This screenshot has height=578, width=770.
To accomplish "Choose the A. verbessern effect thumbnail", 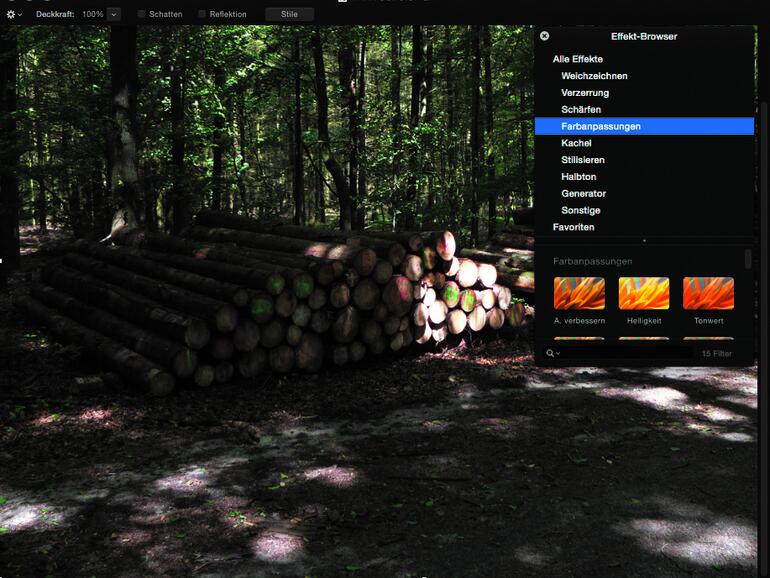I will coord(579,293).
